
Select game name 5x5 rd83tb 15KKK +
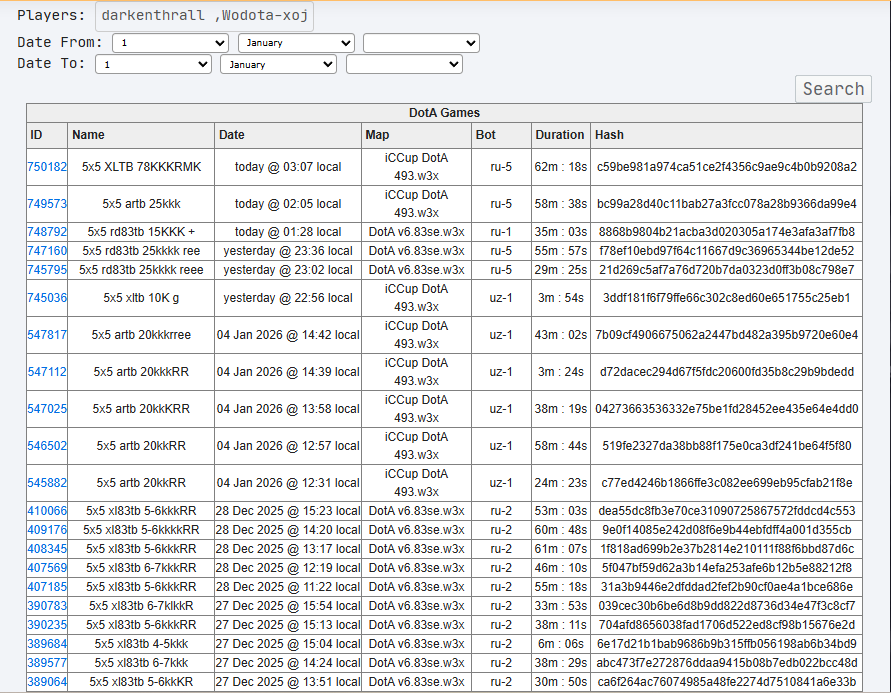coord(141,232)
